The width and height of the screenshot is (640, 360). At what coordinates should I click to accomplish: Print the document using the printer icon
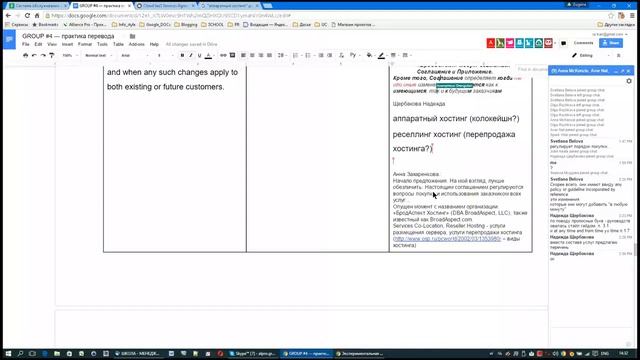(25, 56)
